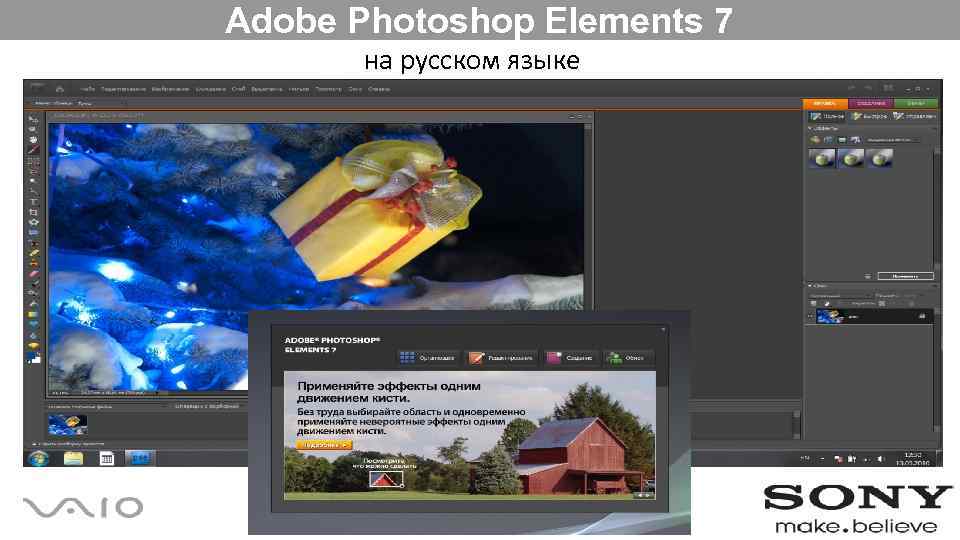This screenshot has width=960, height=540.
Task: Close the welcome screen dialog
Action: coord(663,329)
